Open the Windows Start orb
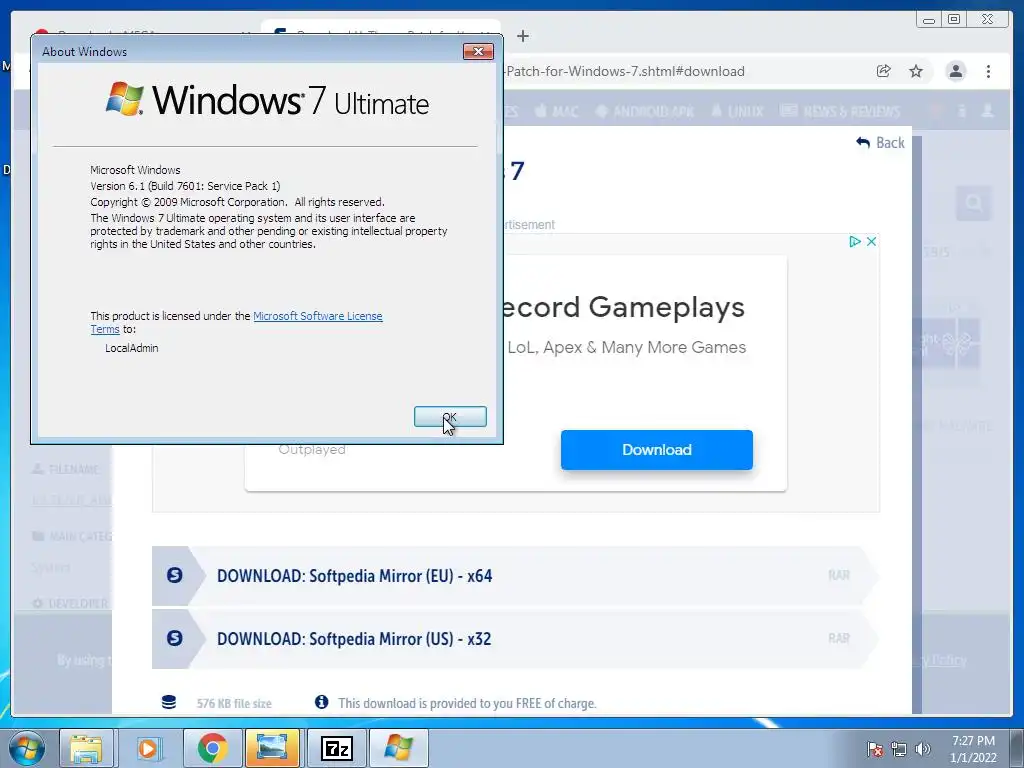The height and width of the screenshot is (768, 1024). click(x=27, y=748)
